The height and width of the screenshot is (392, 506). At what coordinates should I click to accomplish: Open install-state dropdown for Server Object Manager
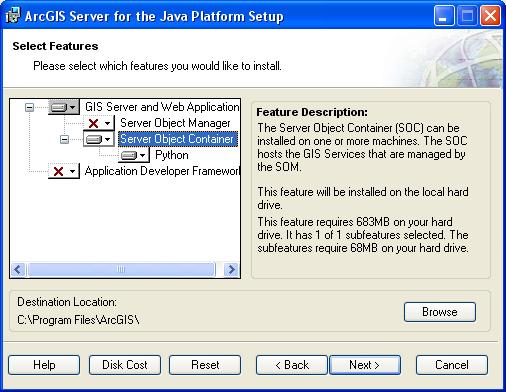point(99,123)
